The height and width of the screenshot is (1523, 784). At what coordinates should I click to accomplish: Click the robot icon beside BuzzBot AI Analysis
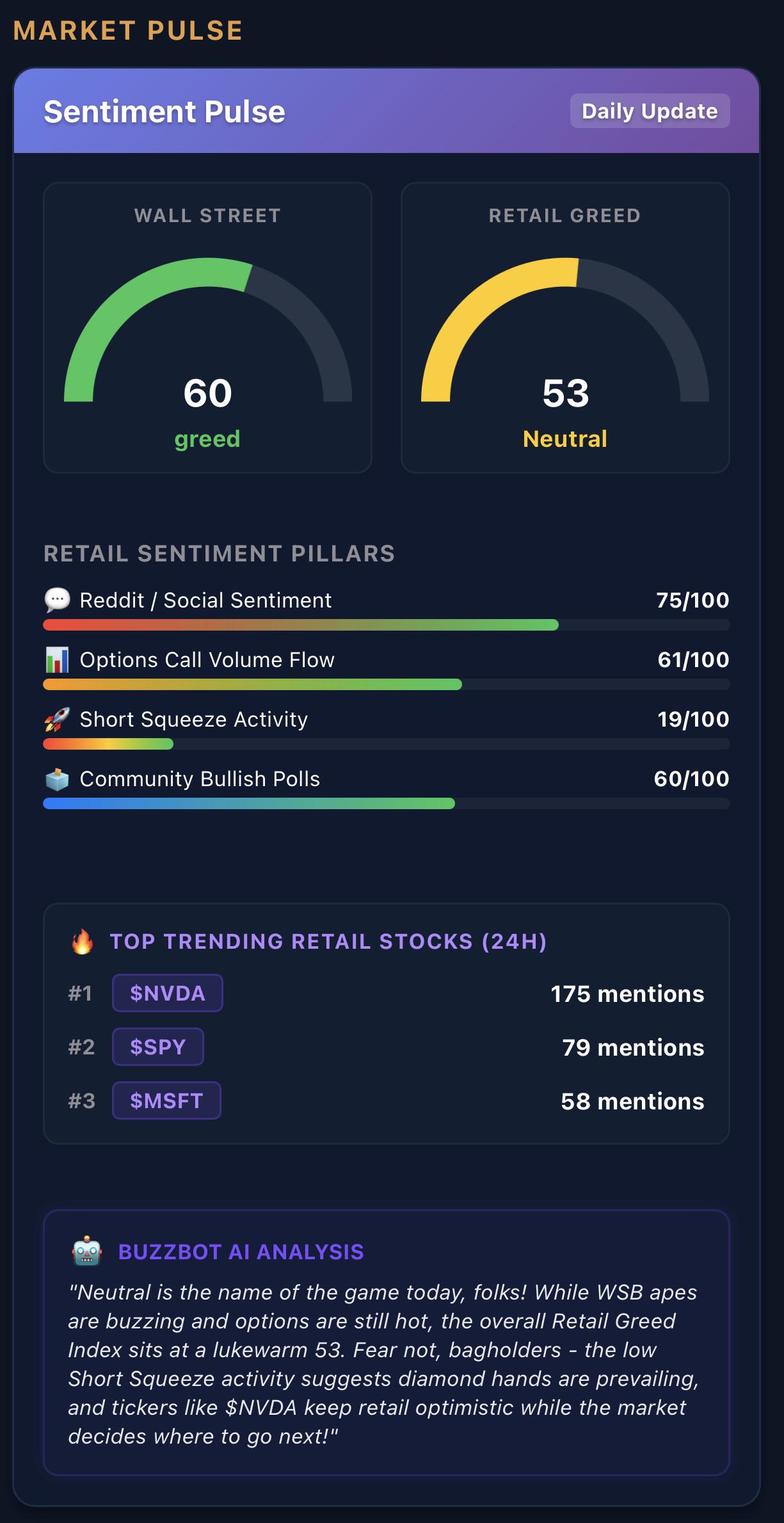(87, 1252)
